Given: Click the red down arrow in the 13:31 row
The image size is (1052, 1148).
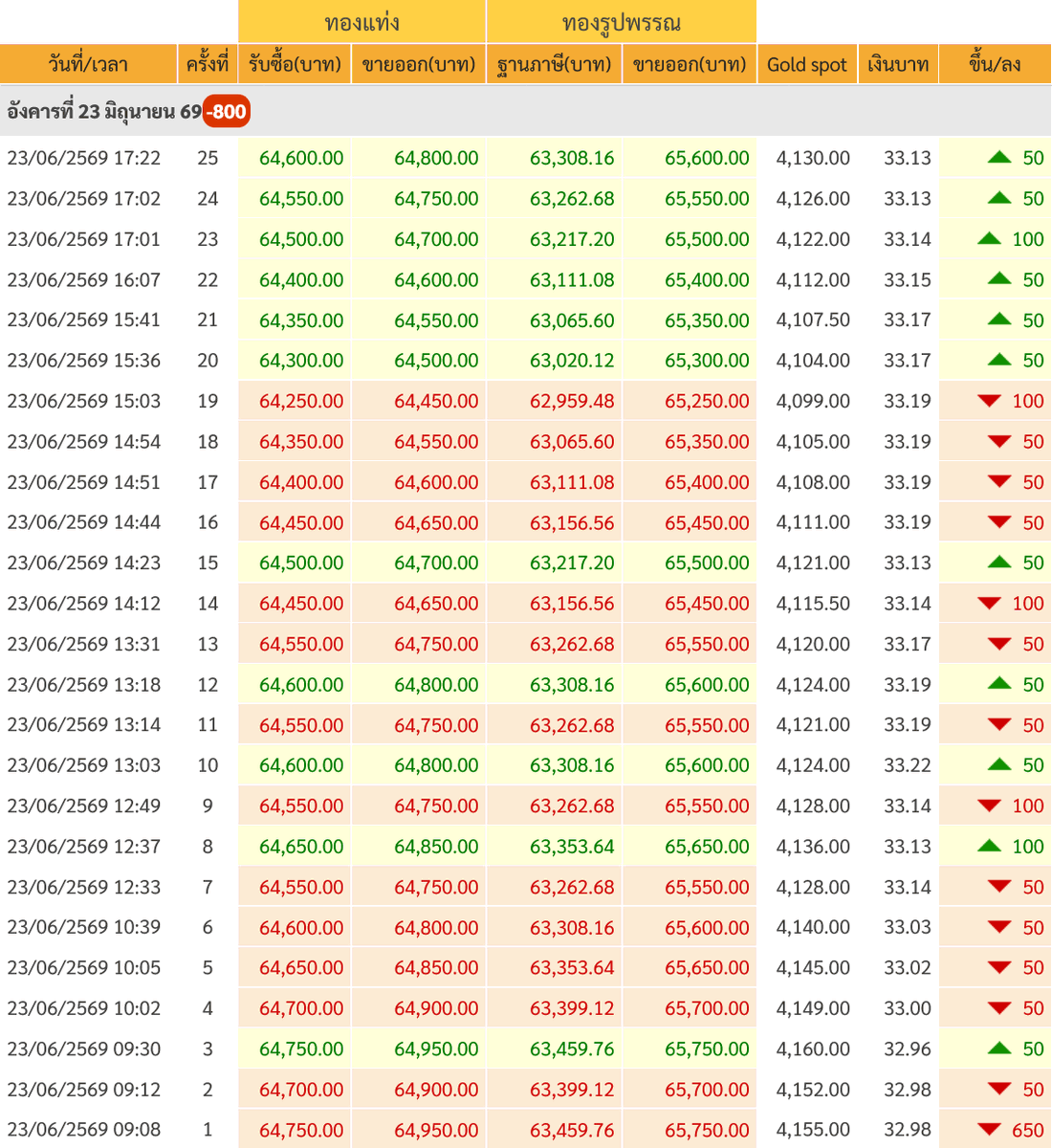Looking at the screenshot, I should point(999,644).
